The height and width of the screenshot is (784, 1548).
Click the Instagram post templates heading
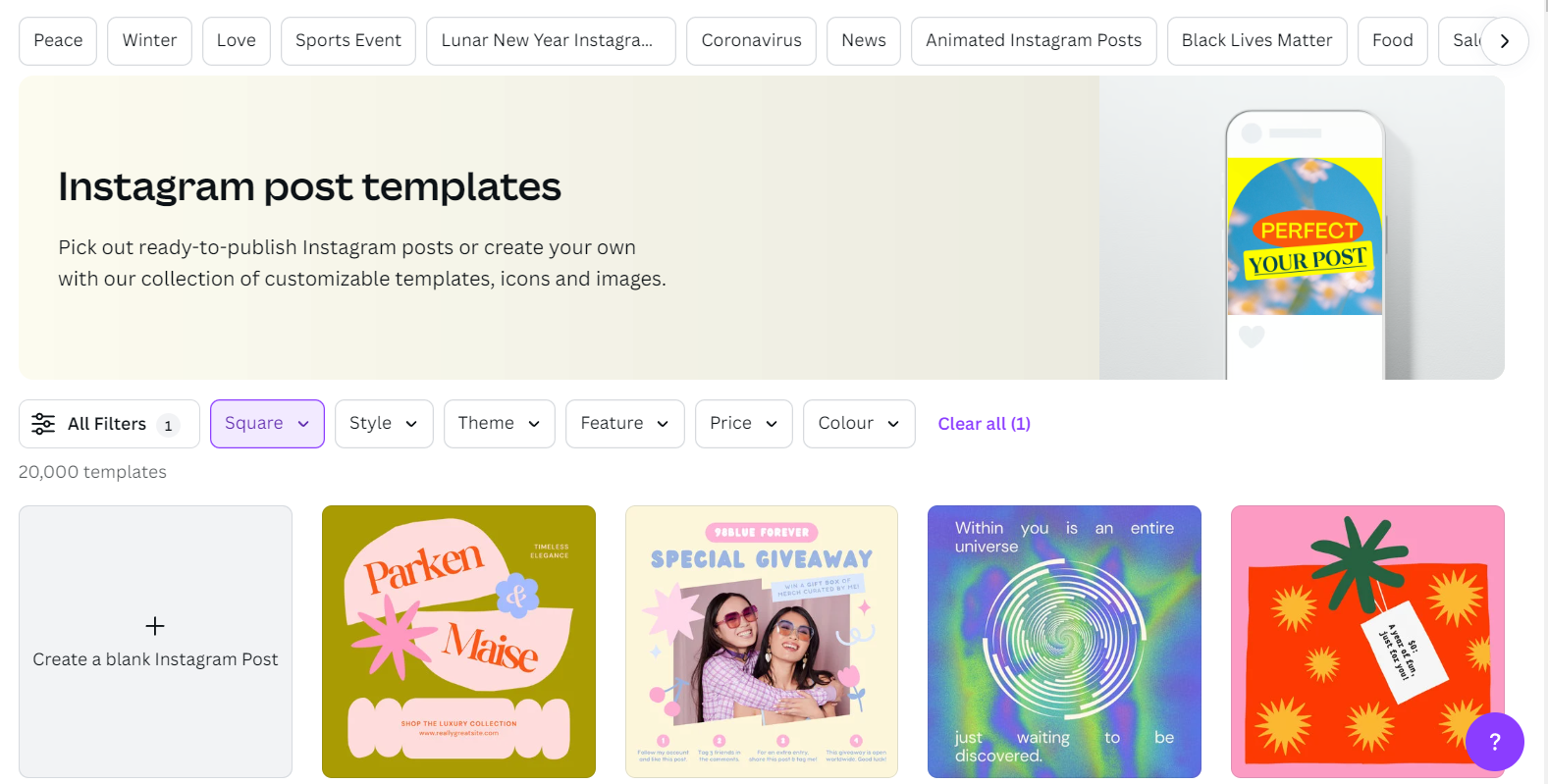309,186
